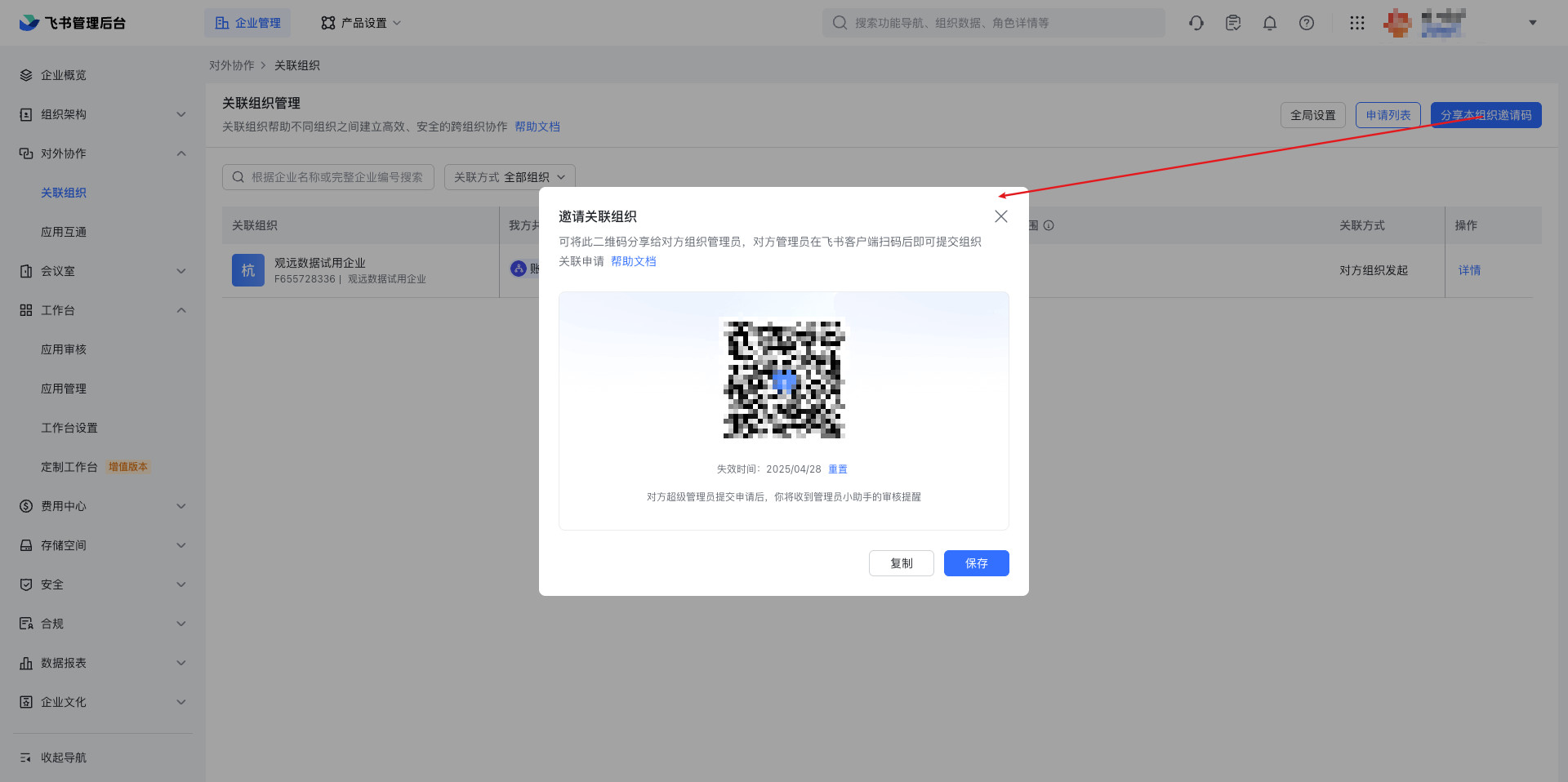This screenshot has height=782, width=1568.
Task: Click the 数据报表 chart sidebar icon
Action: coord(26,663)
